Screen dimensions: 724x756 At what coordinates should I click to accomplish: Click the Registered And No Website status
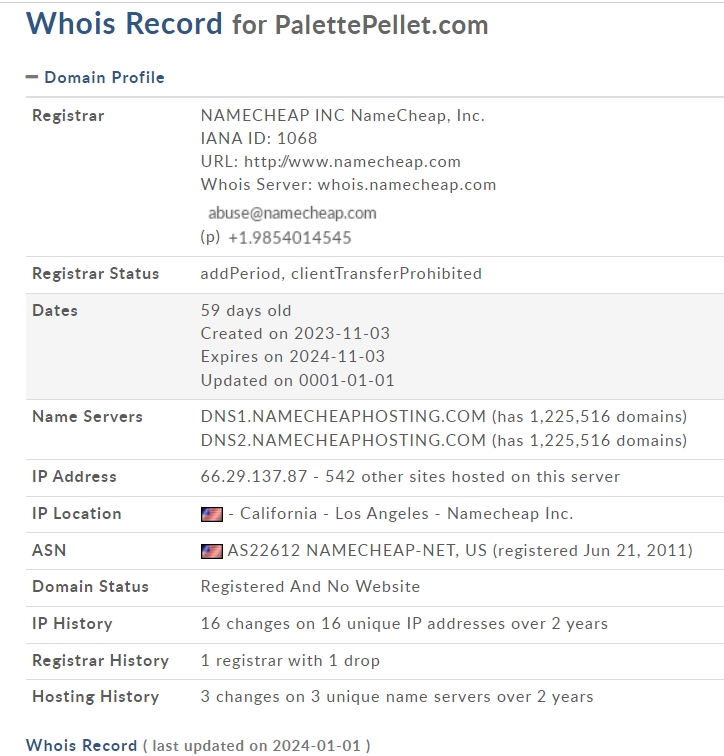click(310, 587)
